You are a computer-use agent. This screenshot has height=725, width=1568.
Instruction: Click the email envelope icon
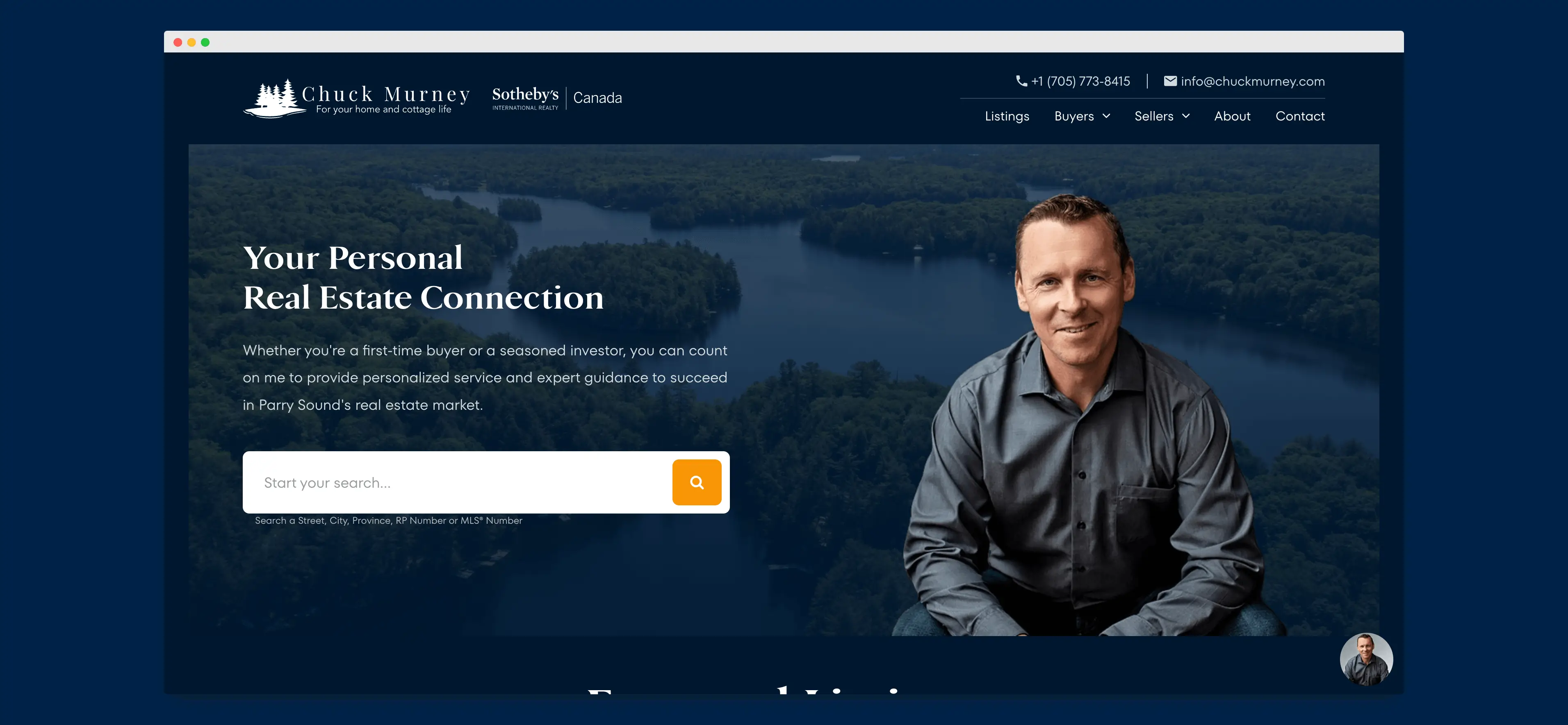pos(1170,81)
